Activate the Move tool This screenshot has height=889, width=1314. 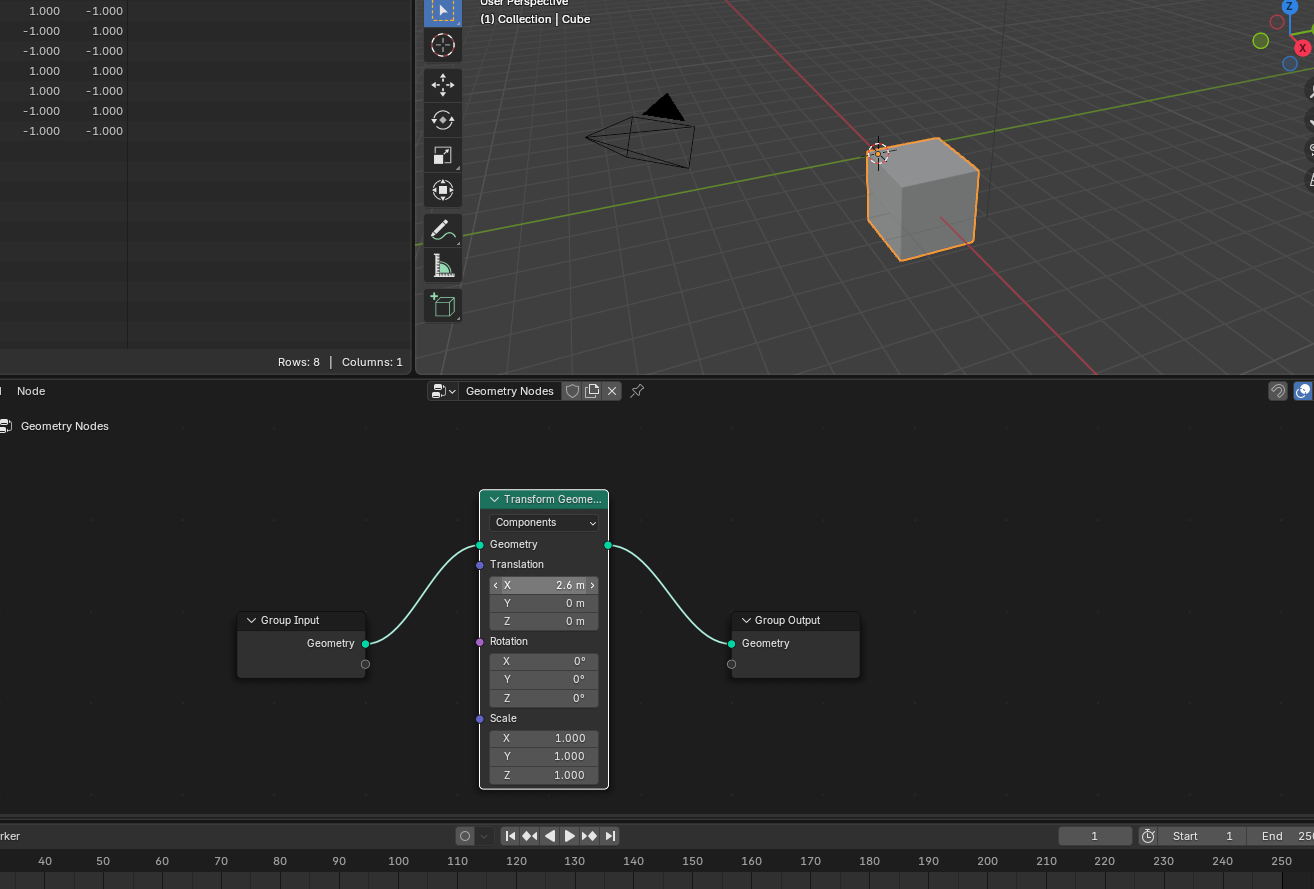pyautogui.click(x=443, y=85)
